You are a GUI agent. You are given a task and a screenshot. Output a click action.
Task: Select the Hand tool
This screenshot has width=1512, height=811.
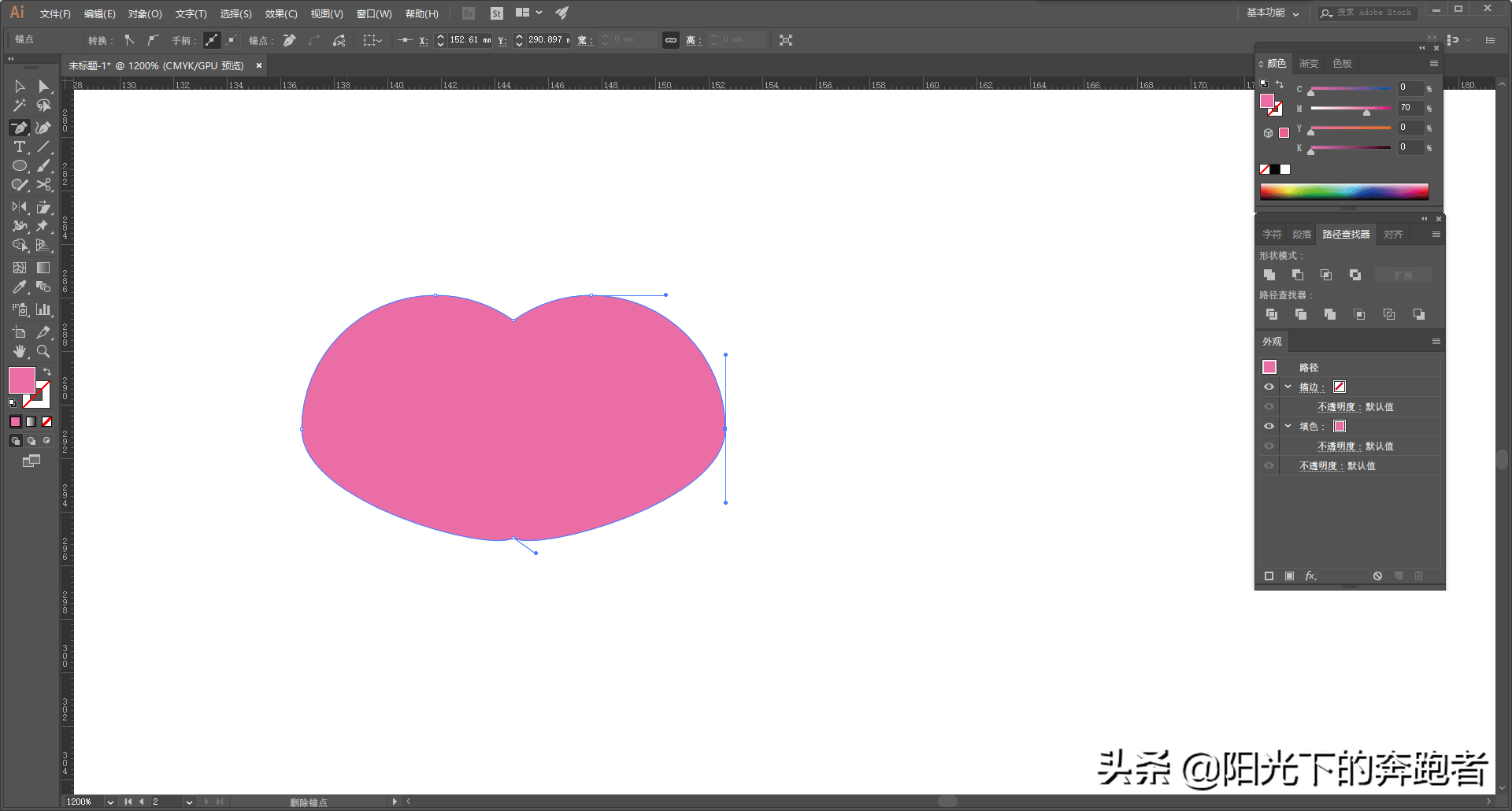[x=19, y=351]
